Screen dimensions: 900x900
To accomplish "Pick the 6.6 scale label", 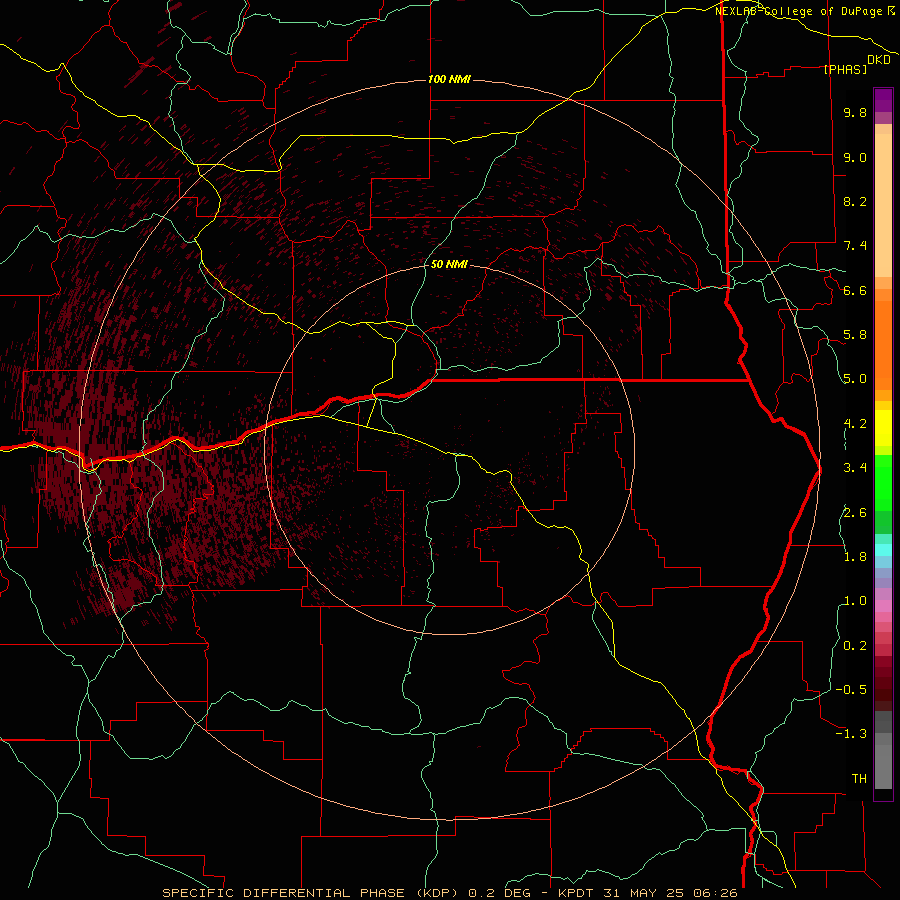I will 855,290.
